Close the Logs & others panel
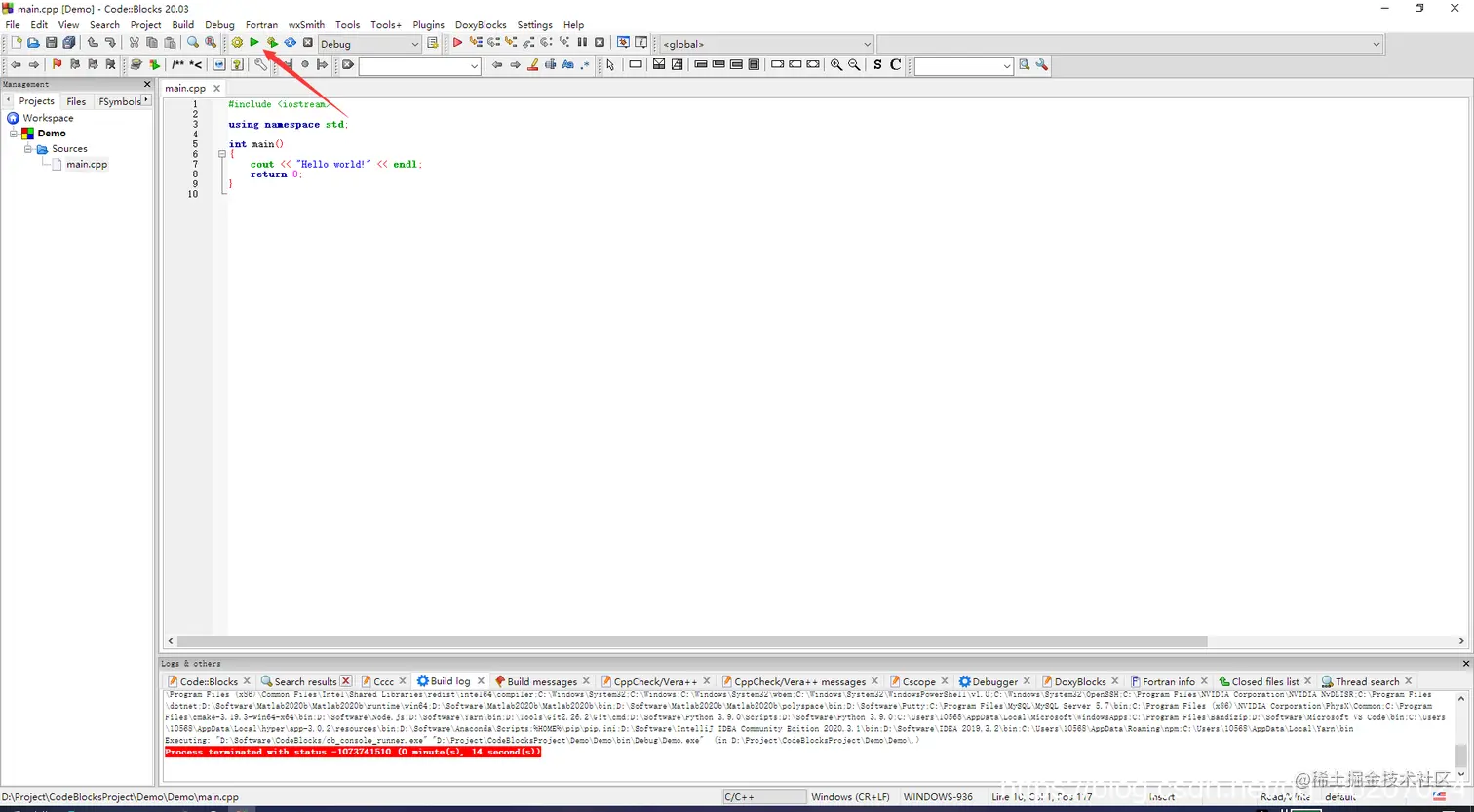Screen dimensions: 1474x812 1465,663
